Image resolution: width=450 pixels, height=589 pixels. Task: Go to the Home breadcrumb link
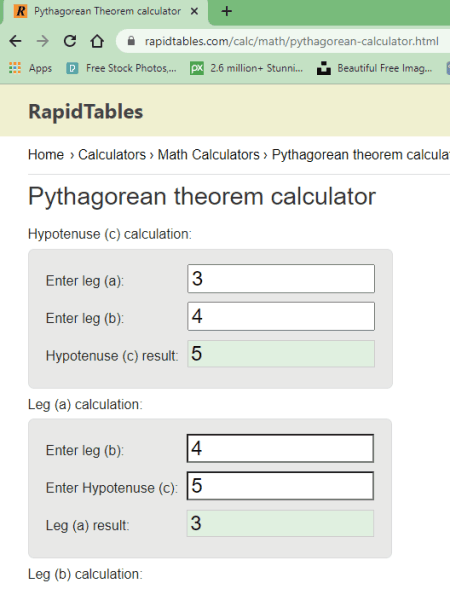click(x=46, y=154)
